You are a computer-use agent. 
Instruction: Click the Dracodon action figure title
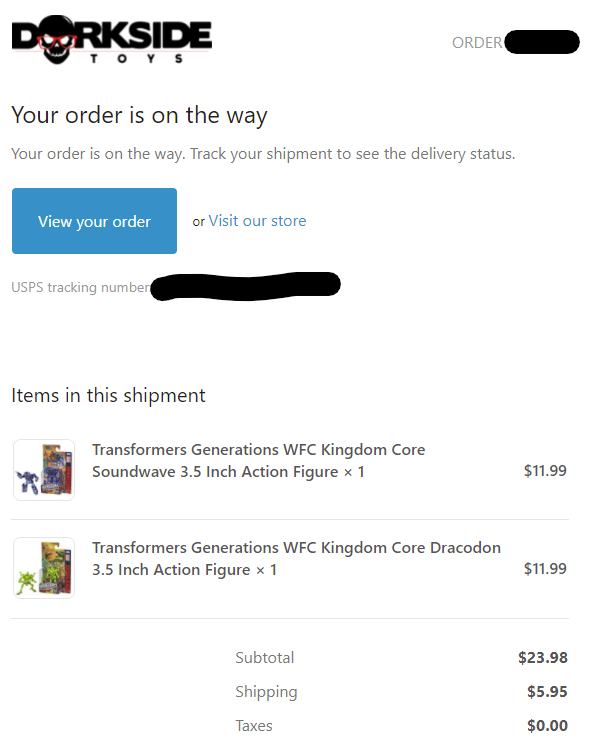pos(296,559)
